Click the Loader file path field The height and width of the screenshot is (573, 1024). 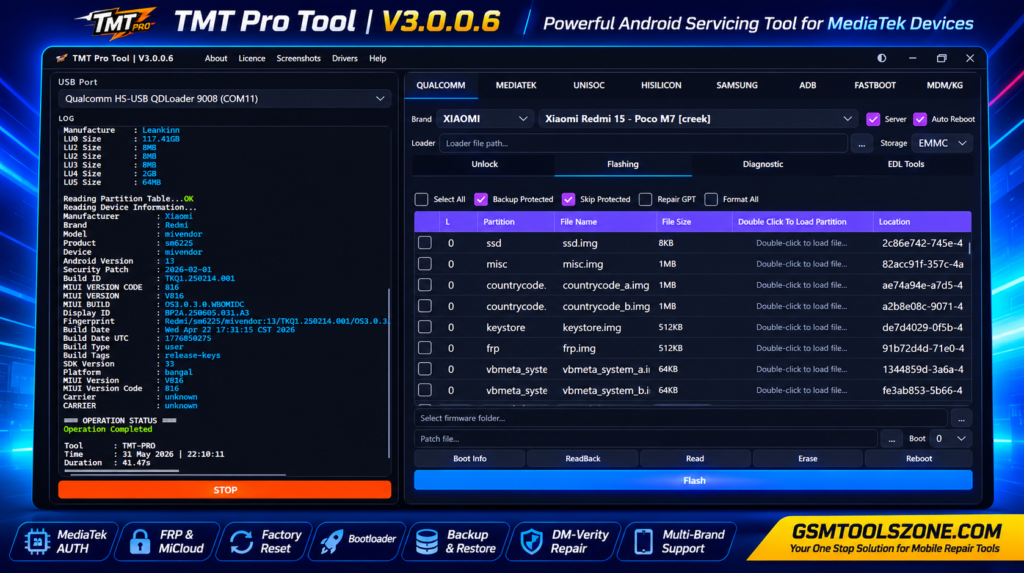pos(643,143)
